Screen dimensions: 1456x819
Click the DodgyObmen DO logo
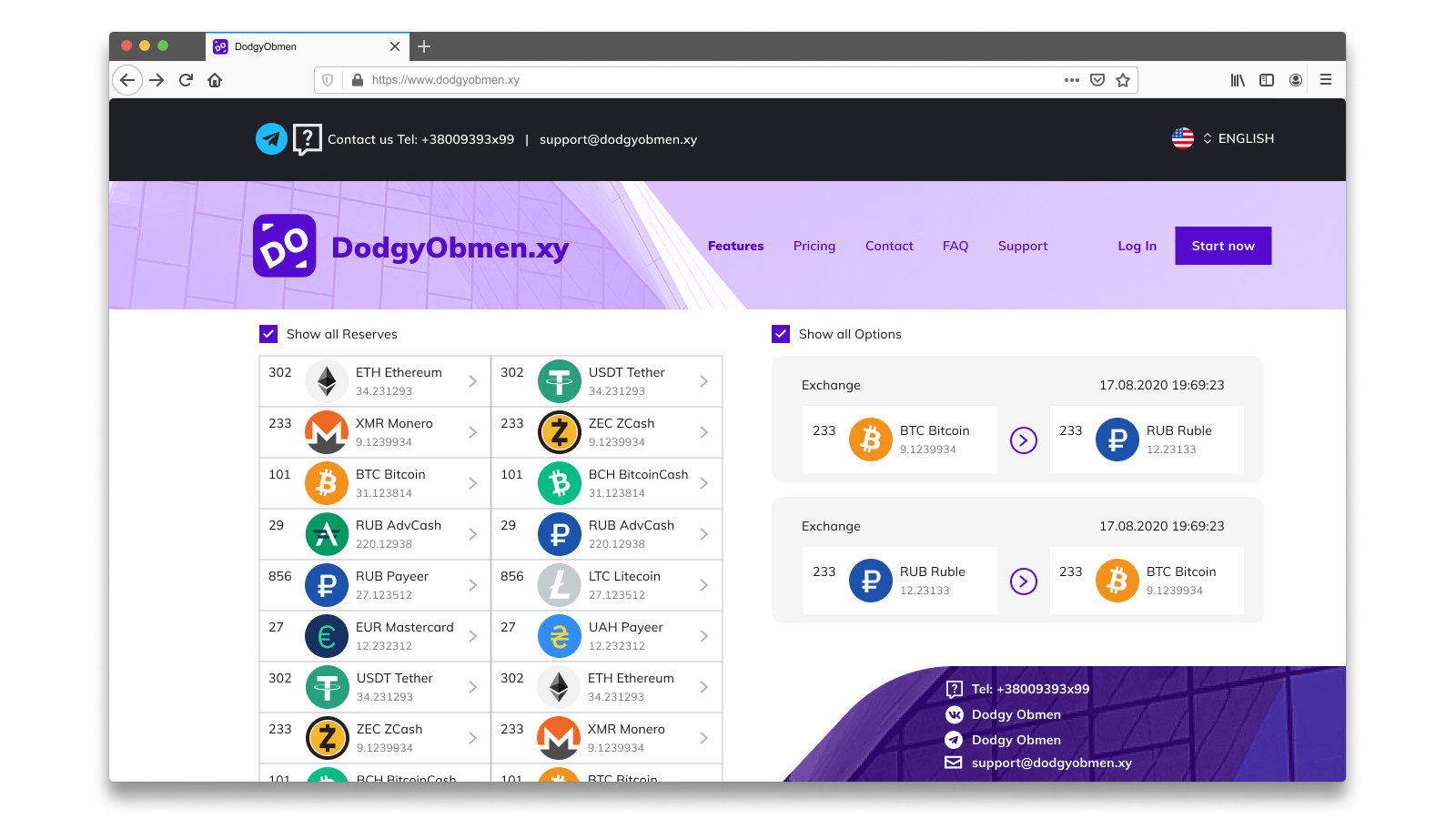[285, 246]
